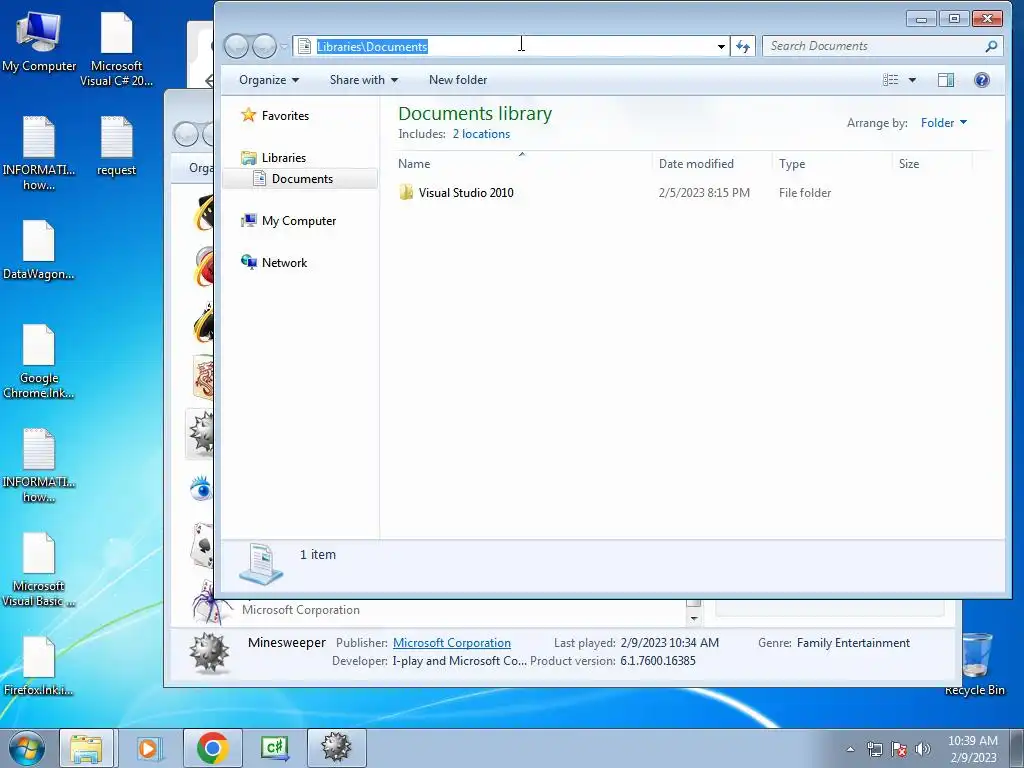Select DataWagon file on desktop
This screenshot has width=1024, height=768.
[x=39, y=250]
